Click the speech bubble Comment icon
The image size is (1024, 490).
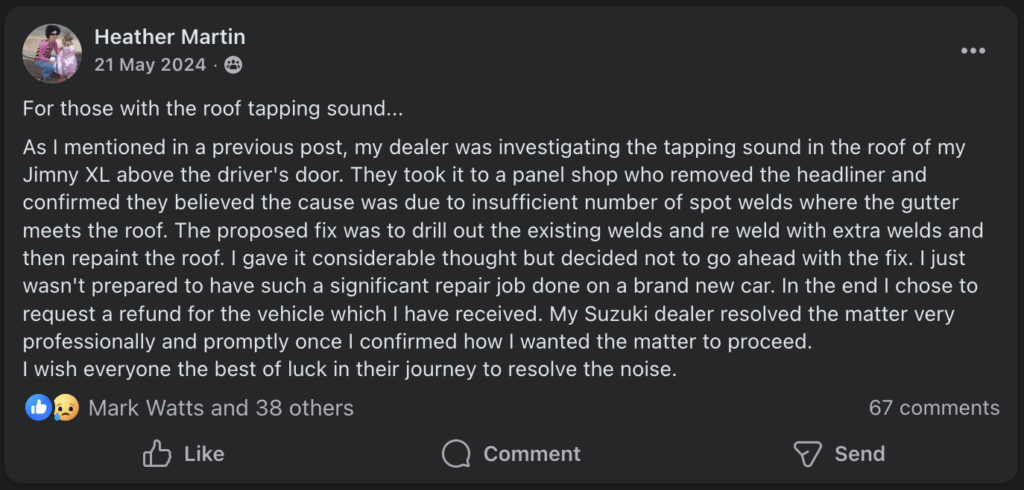coord(456,454)
